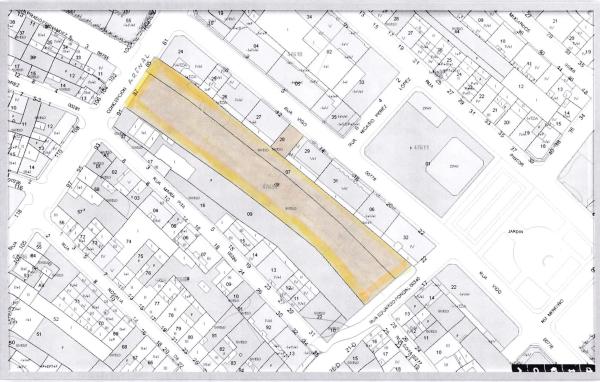Click parcel number 74 in the white block
Viewport: 600px width, 382px height.
[x=129, y=242]
